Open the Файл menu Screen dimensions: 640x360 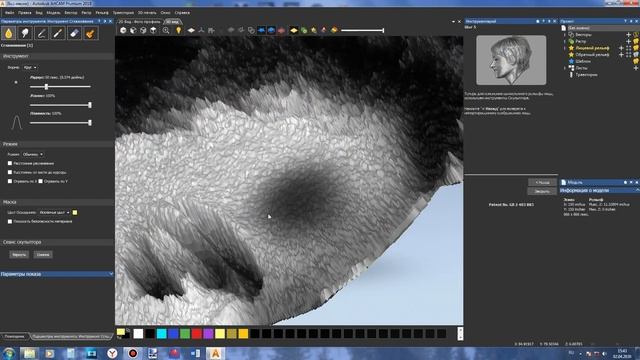(x=9, y=13)
